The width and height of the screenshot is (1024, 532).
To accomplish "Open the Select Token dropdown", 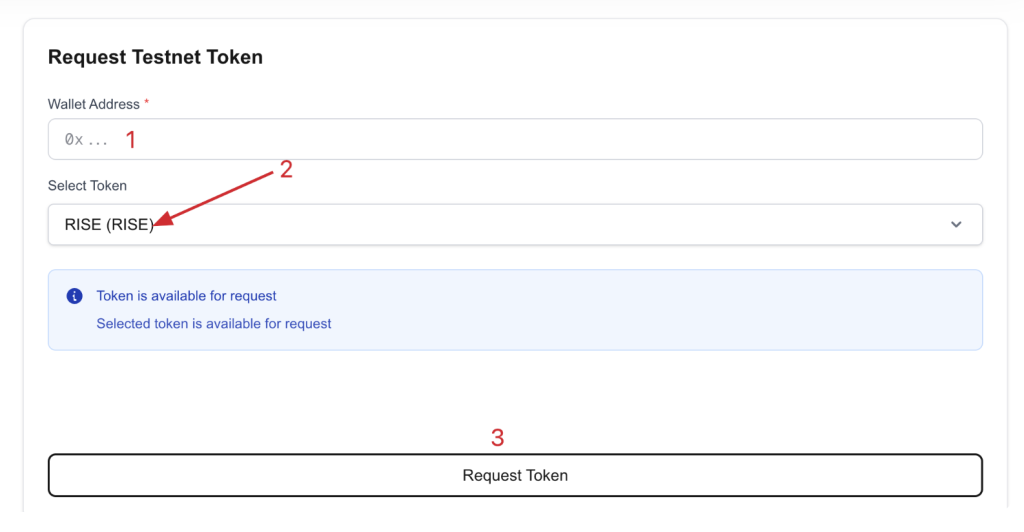I will tap(514, 225).
